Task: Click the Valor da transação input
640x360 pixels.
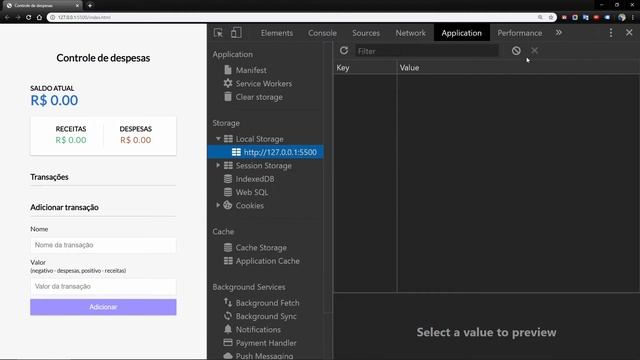Action: [103, 287]
